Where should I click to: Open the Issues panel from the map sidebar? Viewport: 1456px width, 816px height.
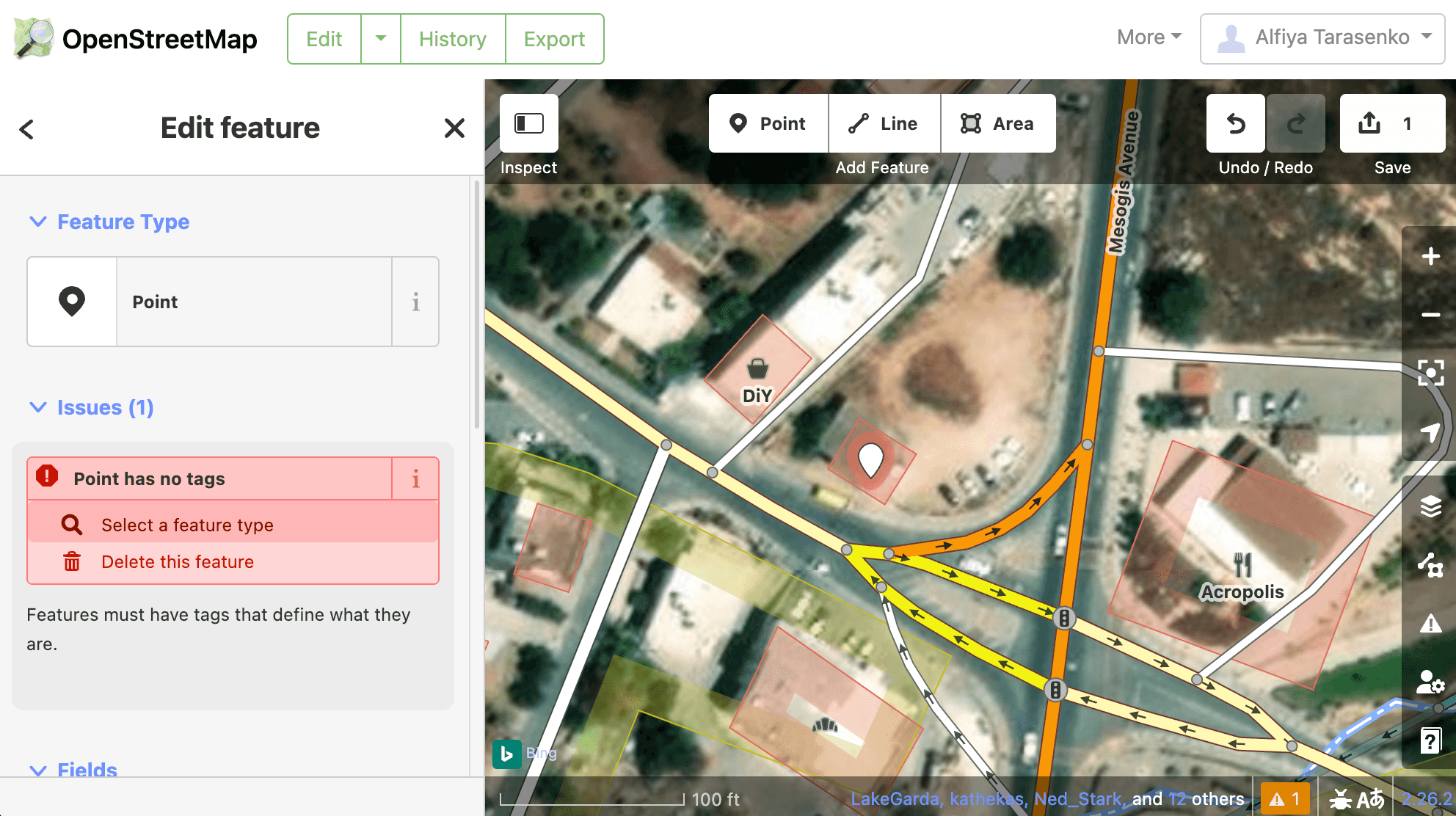click(1430, 624)
